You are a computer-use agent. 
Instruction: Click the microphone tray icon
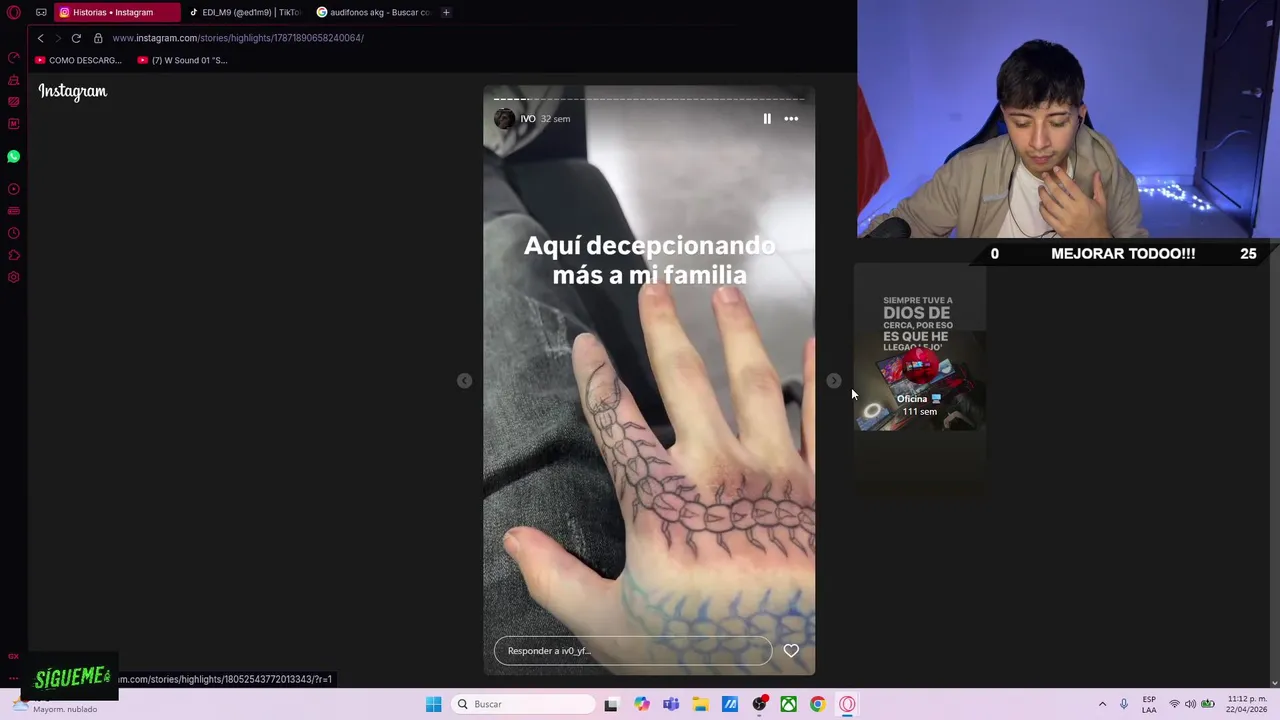tap(1124, 704)
